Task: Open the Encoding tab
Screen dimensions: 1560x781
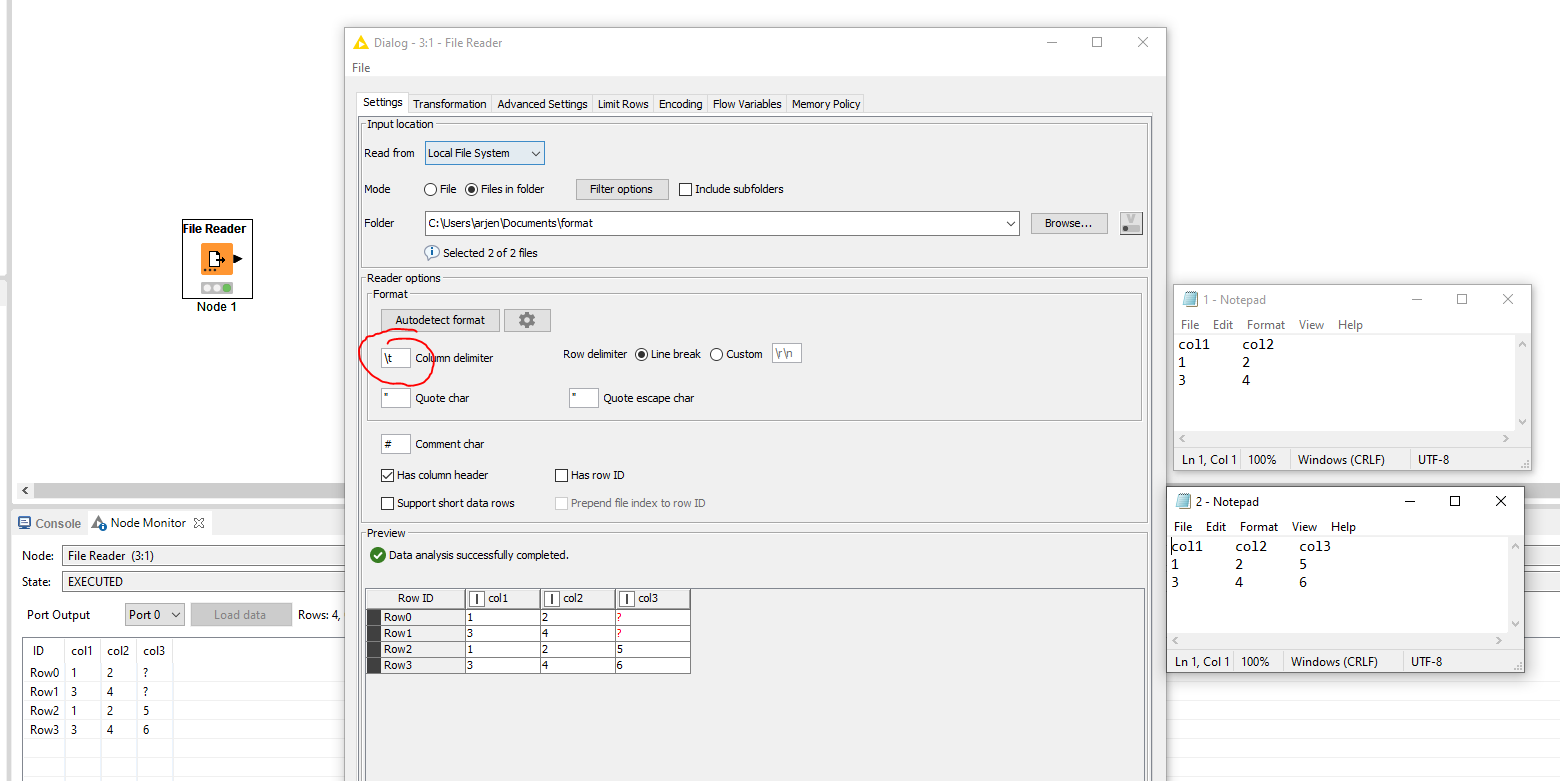Action: 680,104
